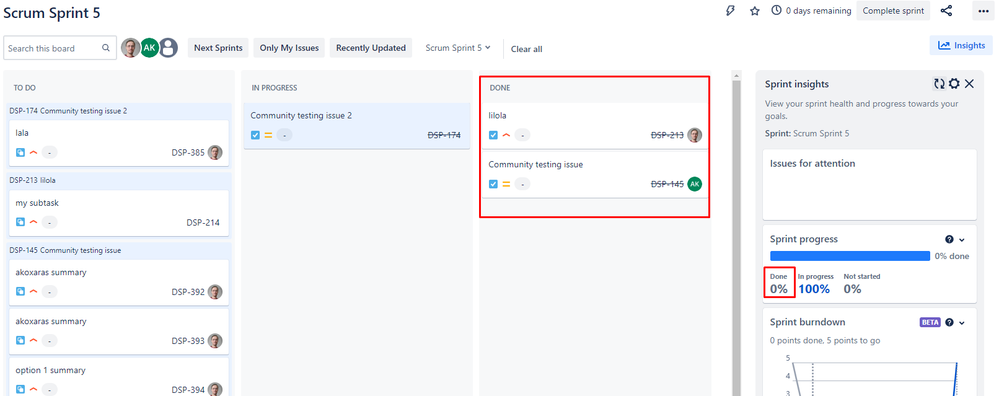Click the Complete sprint button

[x=893, y=11]
